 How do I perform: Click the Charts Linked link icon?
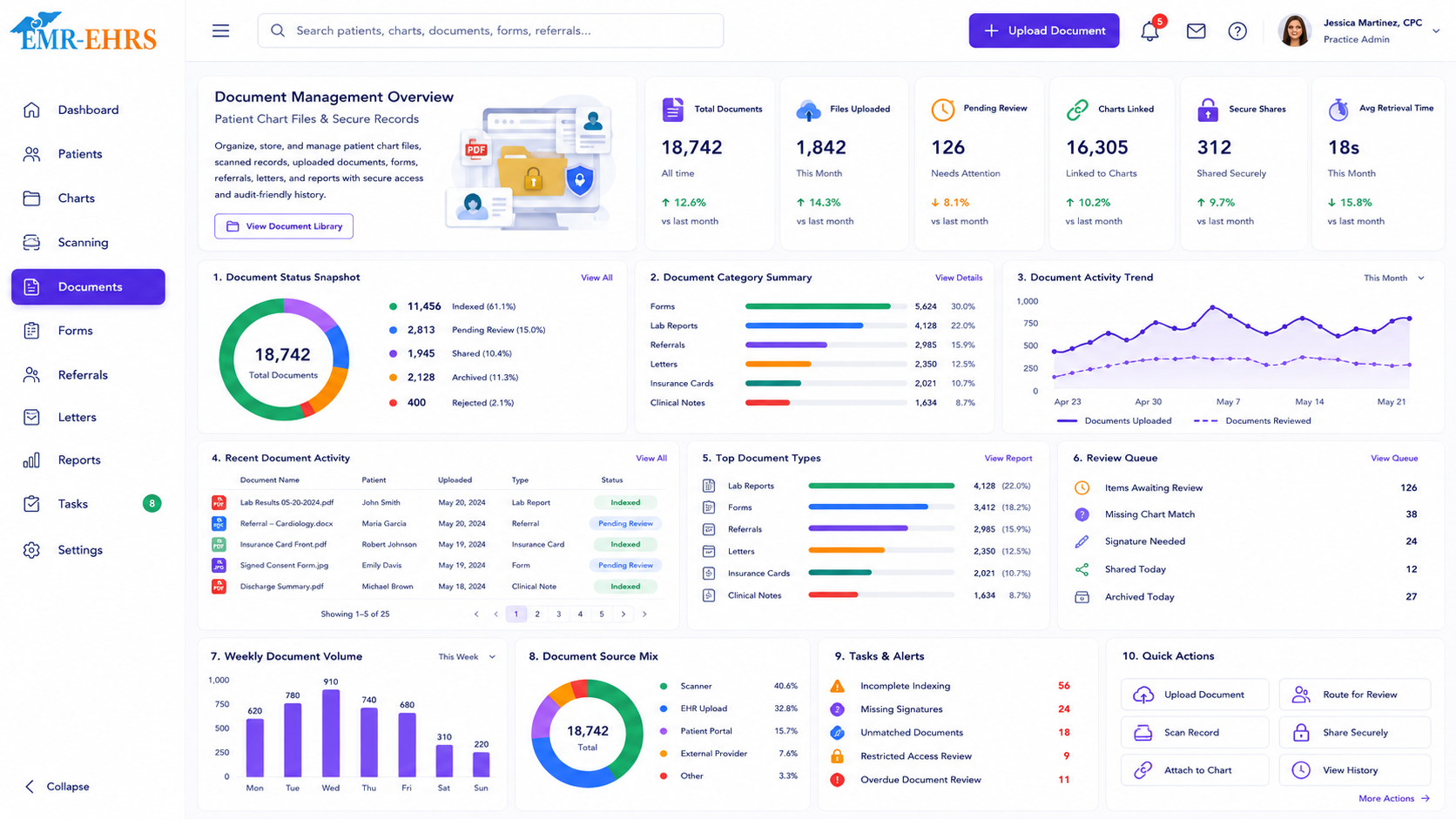(1077, 110)
